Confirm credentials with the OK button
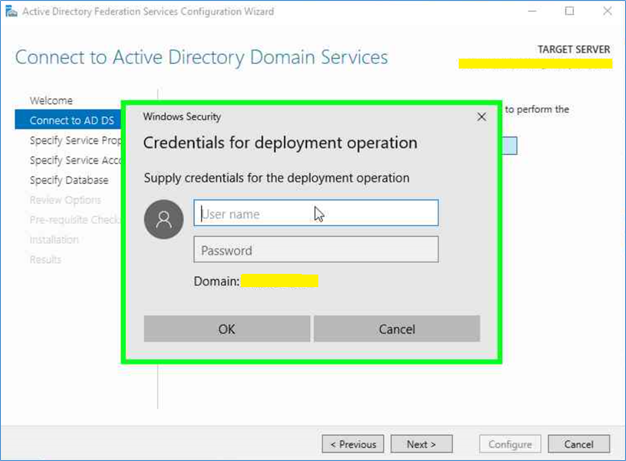Screen dimensions: 626x461 [227, 329]
